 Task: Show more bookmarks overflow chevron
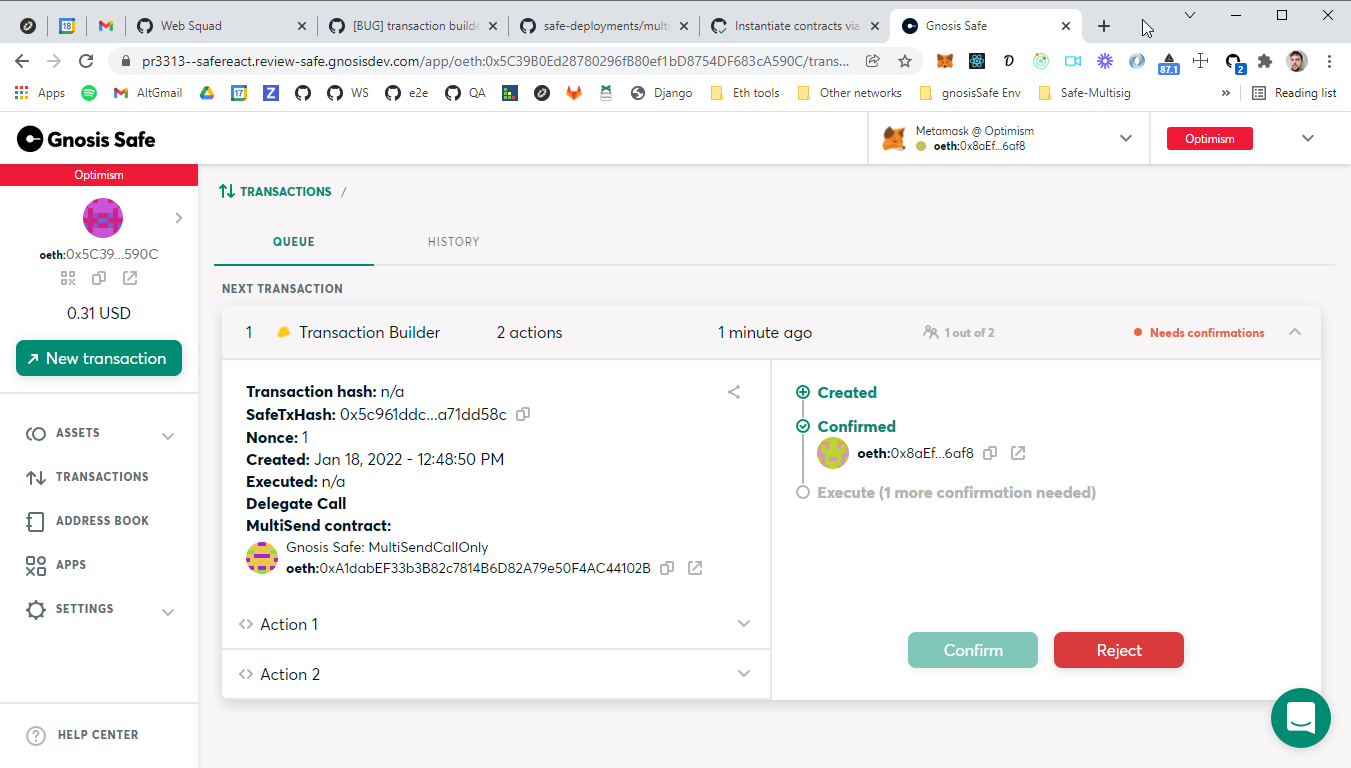click(x=1226, y=93)
